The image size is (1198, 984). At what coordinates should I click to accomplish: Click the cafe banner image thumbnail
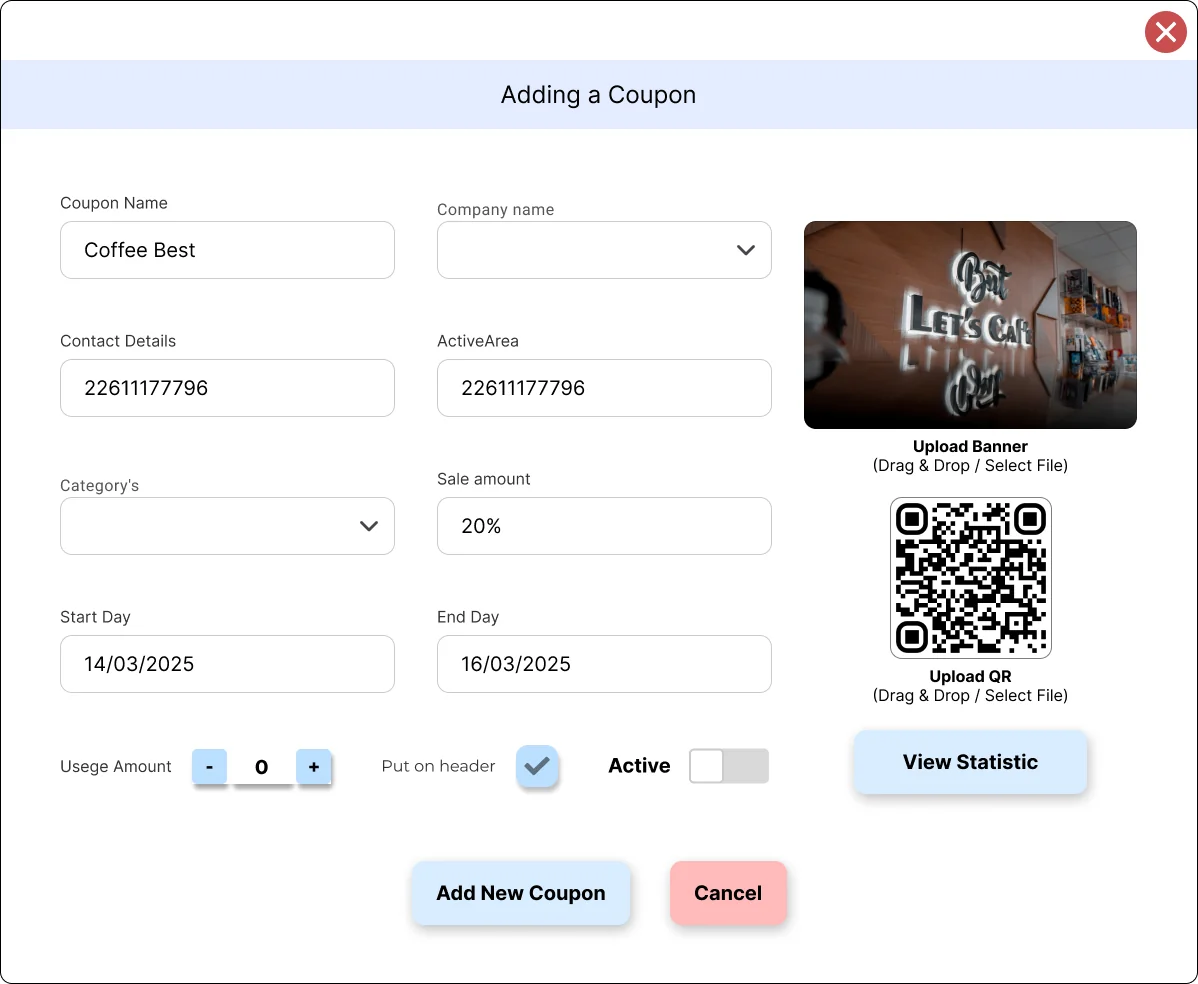tap(970, 325)
